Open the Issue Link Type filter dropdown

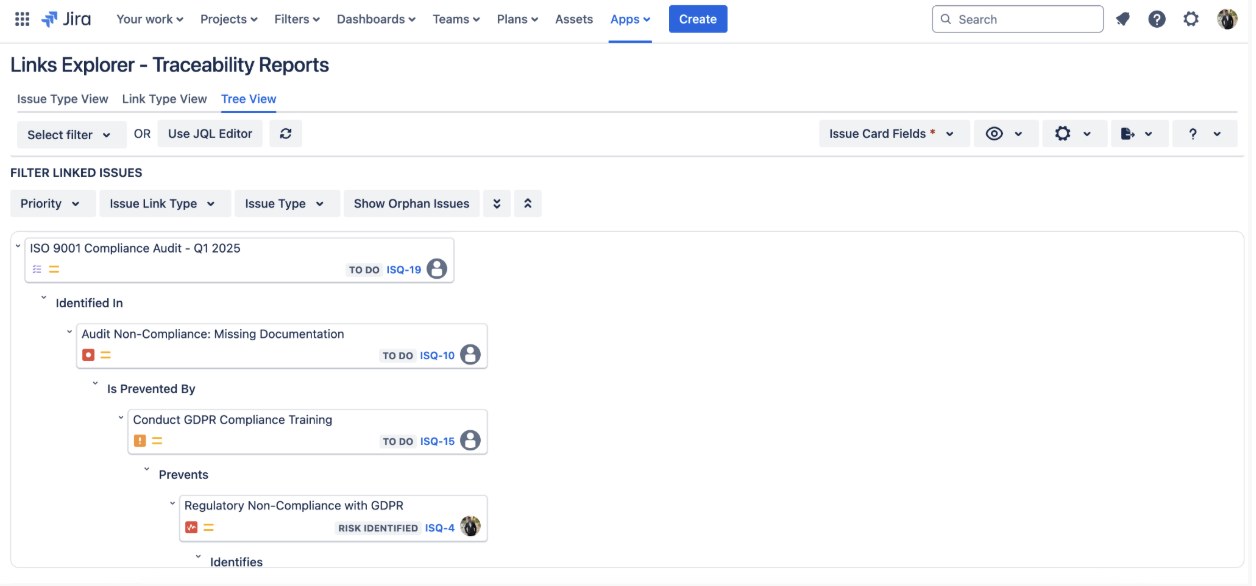(x=164, y=204)
